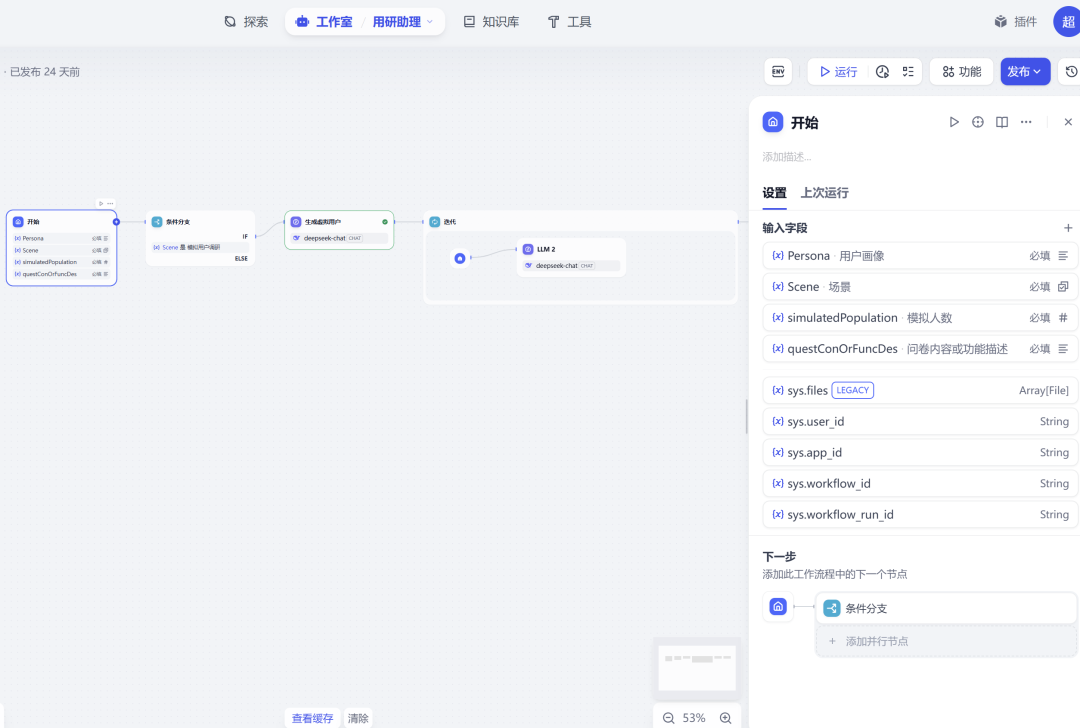Image resolution: width=1080 pixels, height=728 pixels.
Task: Open the ENV environment variables panel
Action: point(778,71)
